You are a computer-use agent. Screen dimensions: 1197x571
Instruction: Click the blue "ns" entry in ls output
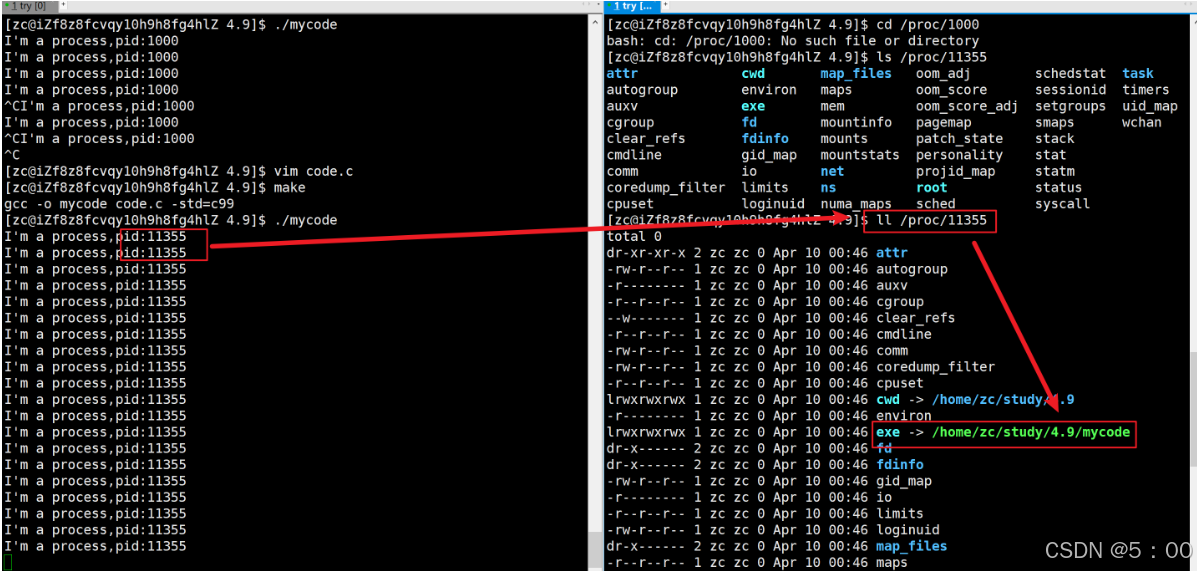coord(828,188)
